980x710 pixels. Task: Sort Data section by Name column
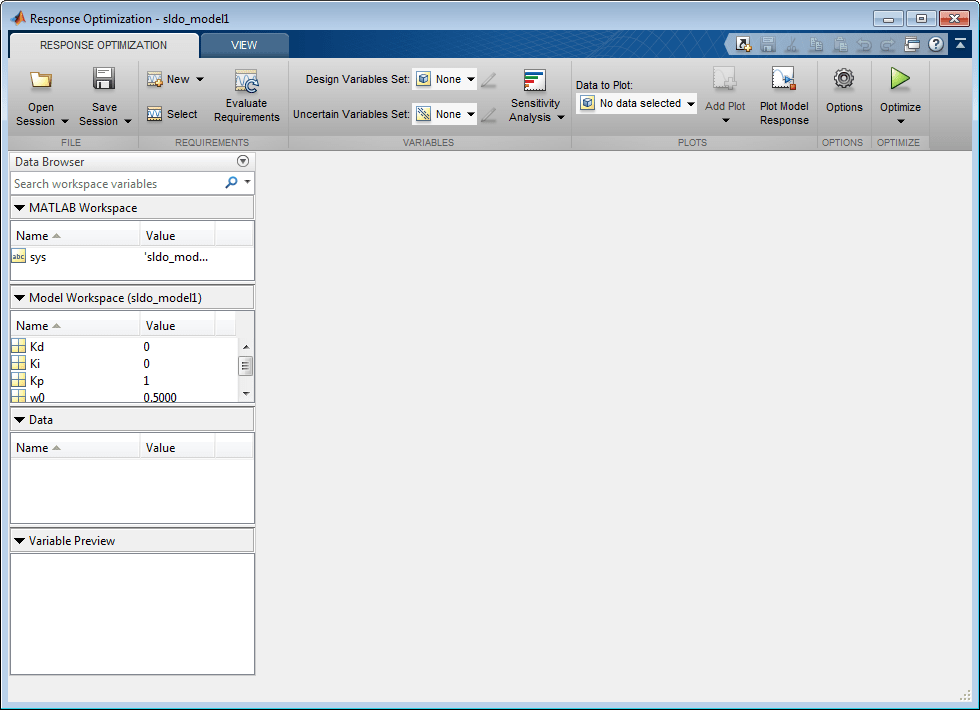tap(76, 448)
